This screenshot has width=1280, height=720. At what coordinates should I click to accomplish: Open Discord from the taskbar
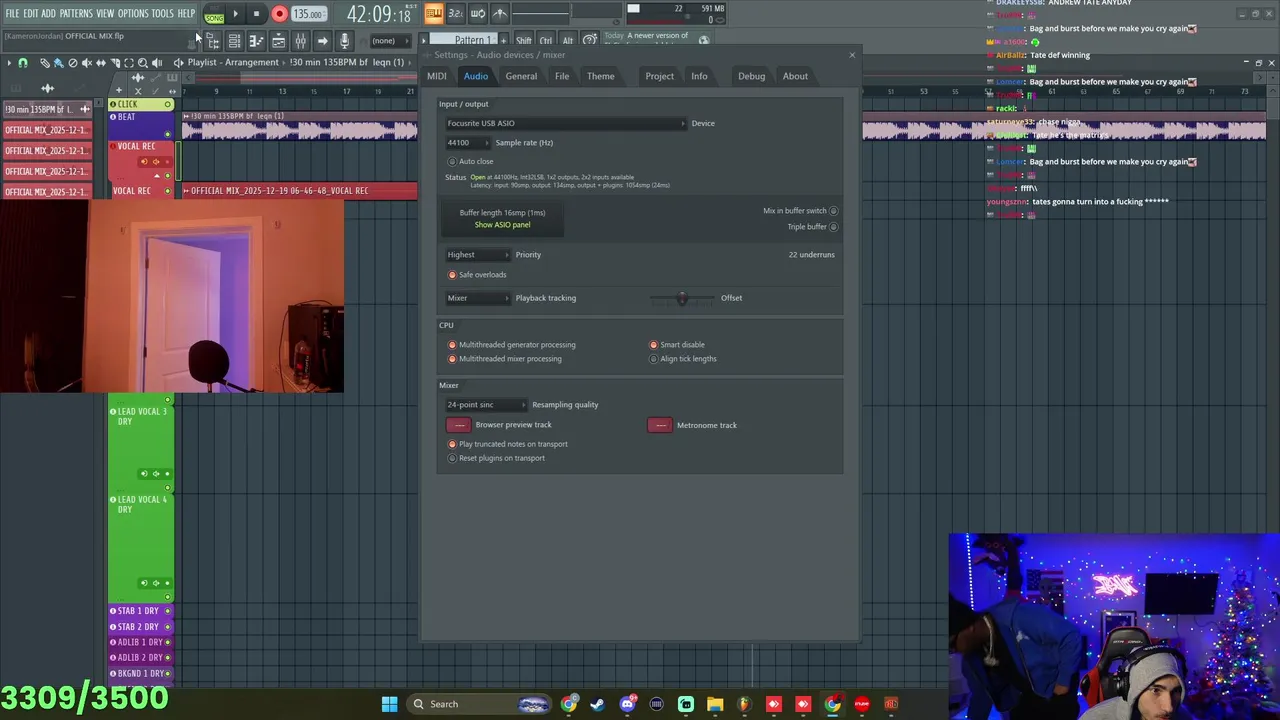tap(627, 704)
